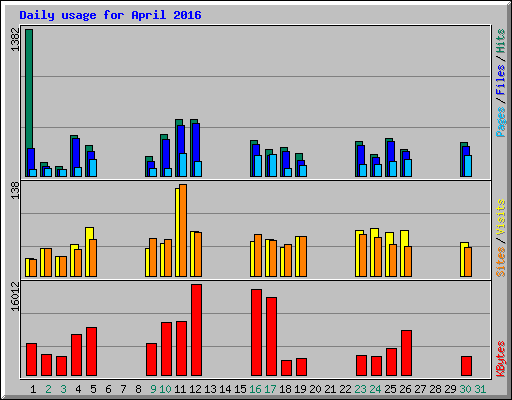512x400 pixels.
Task: Click the red KBytes bar for day 16
Action: 256,333
